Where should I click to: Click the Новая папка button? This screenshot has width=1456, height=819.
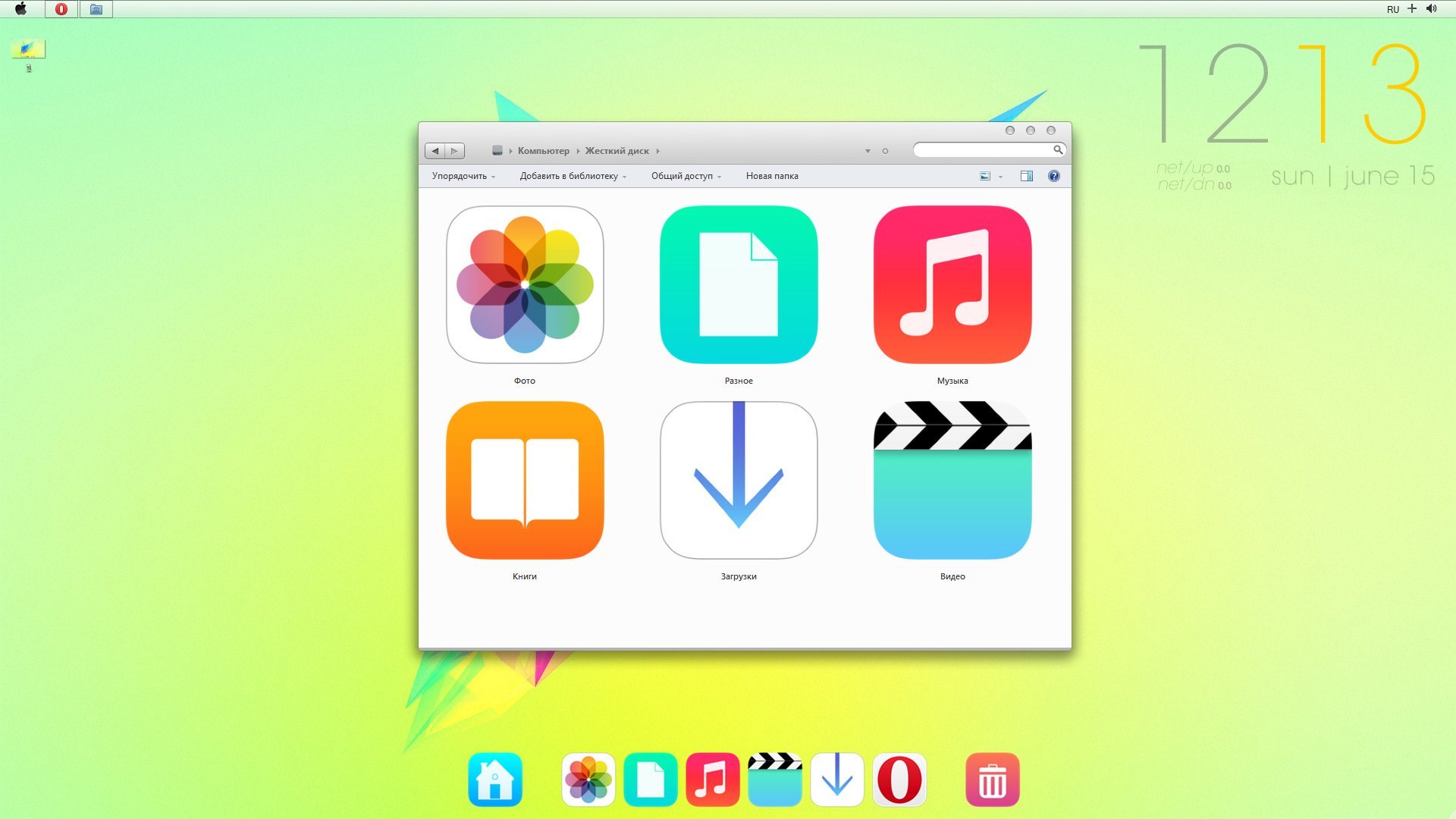pyautogui.click(x=771, y=176)
